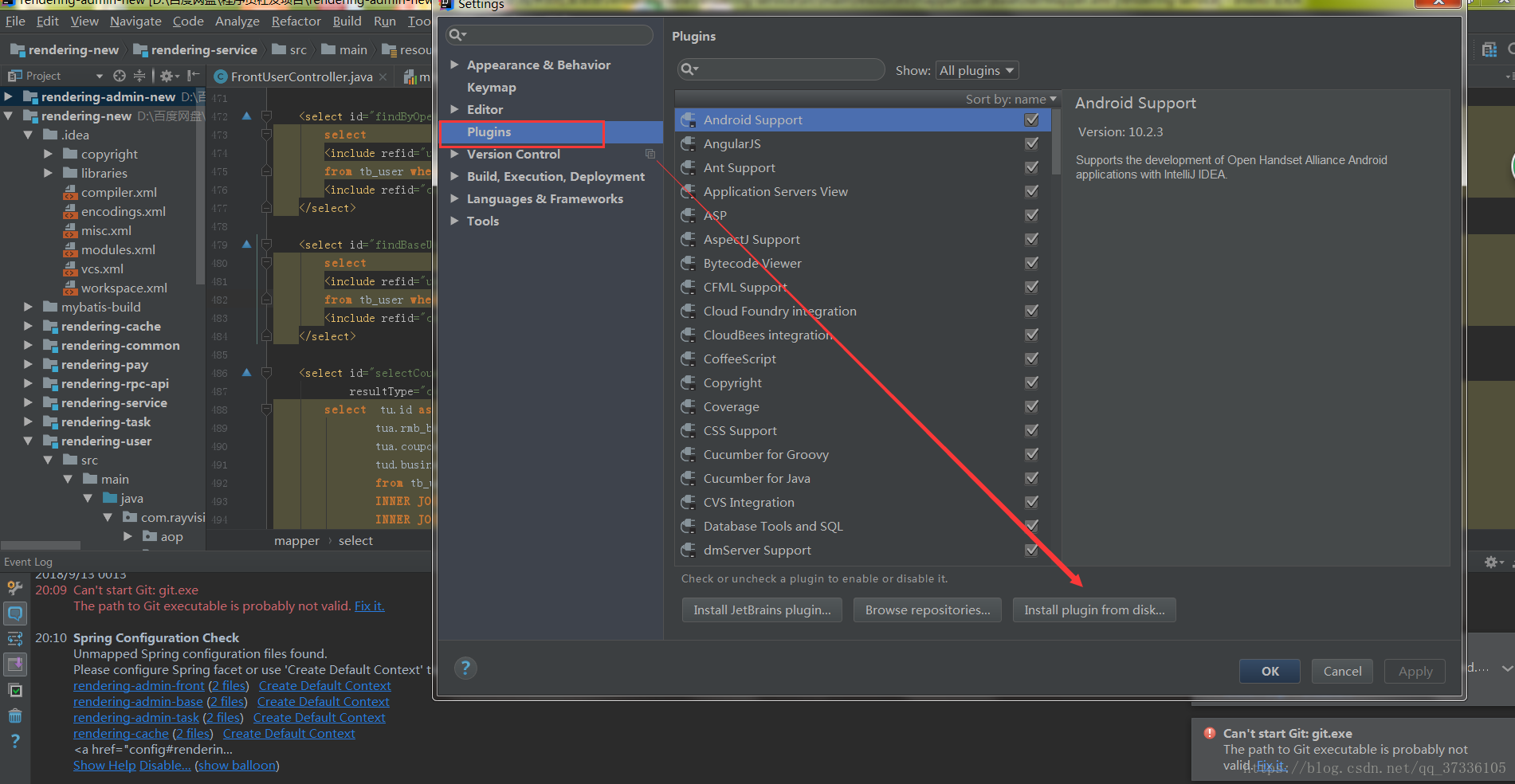Click Fix it link in Event Log

click(x=369, y=606)
